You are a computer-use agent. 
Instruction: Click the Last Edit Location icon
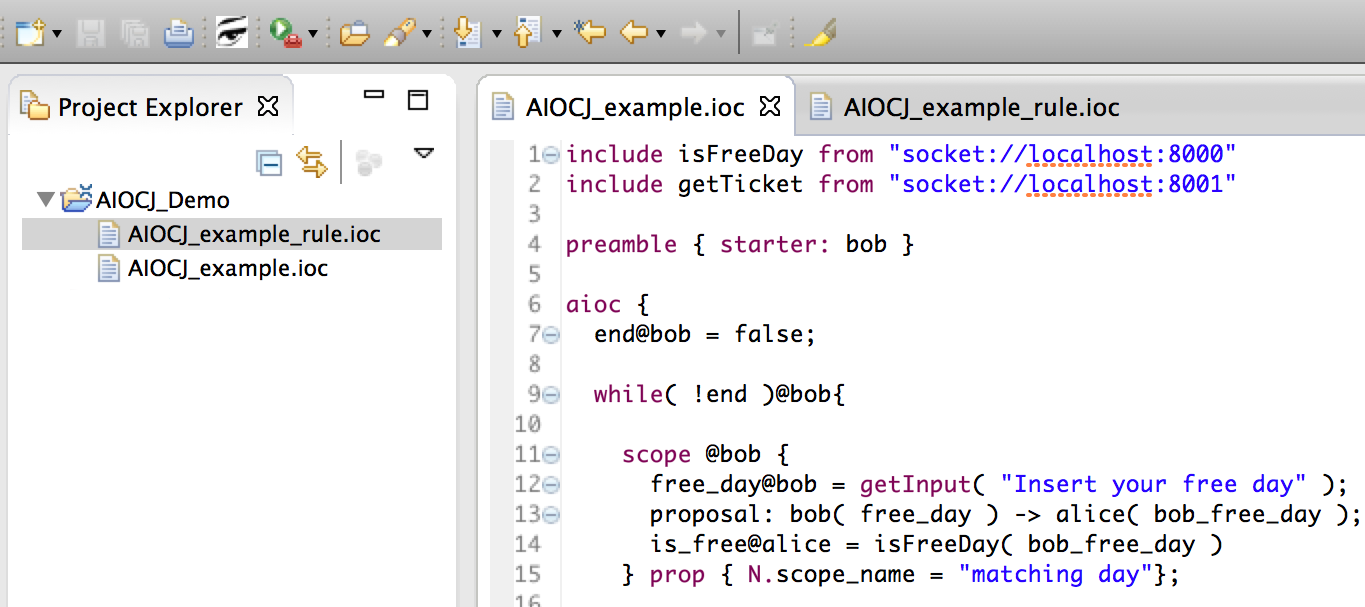click(x=590, y=33)
